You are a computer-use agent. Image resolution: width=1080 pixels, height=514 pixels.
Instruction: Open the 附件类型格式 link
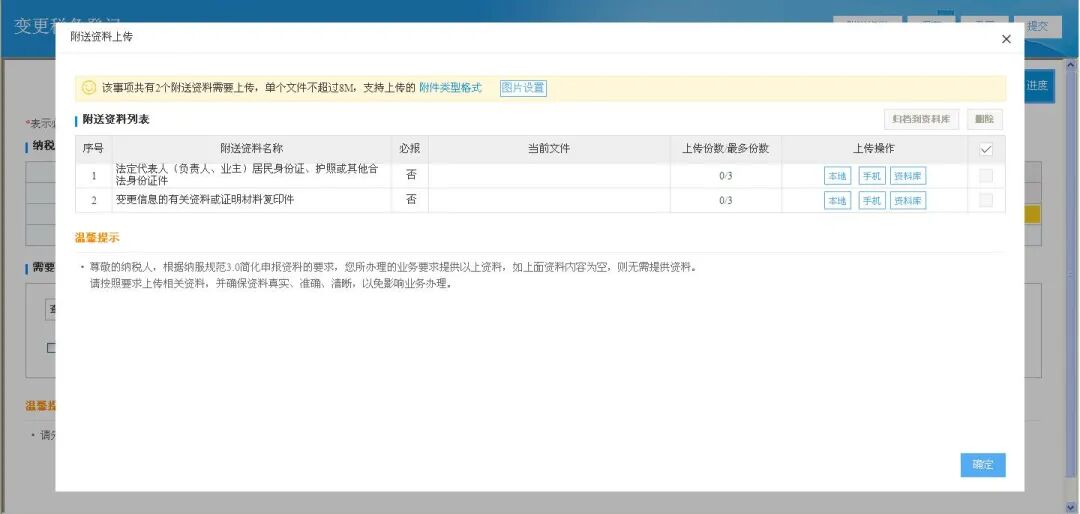(x=450, y=88)
